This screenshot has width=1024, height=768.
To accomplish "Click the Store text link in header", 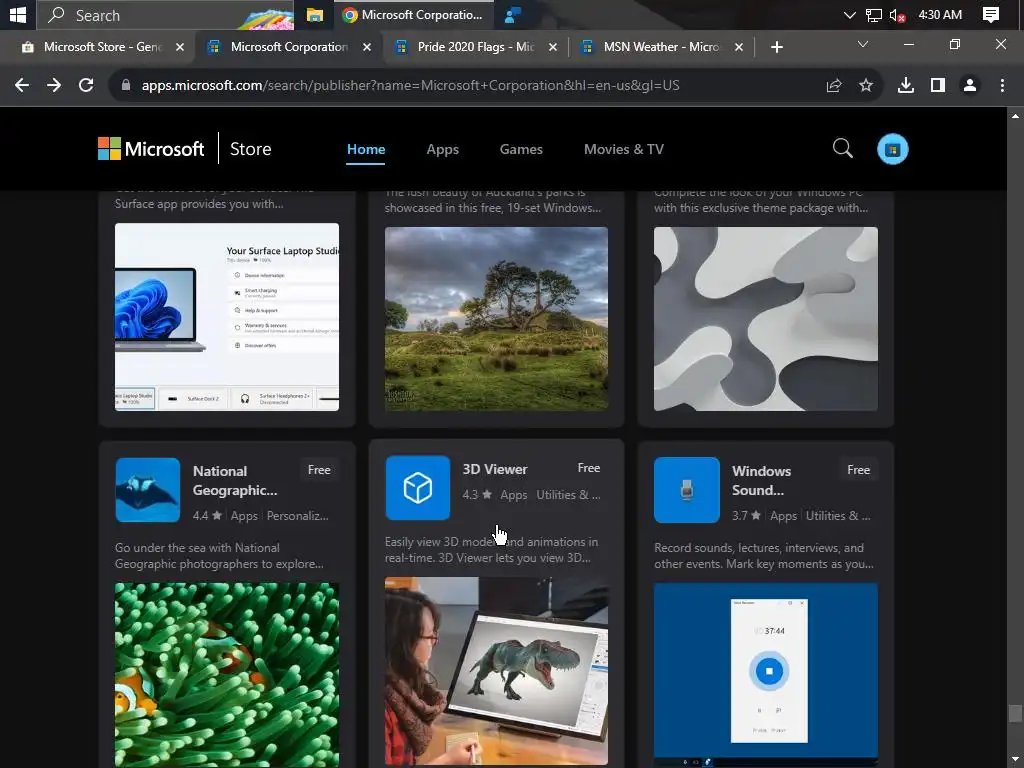I will tap(250, 149).
